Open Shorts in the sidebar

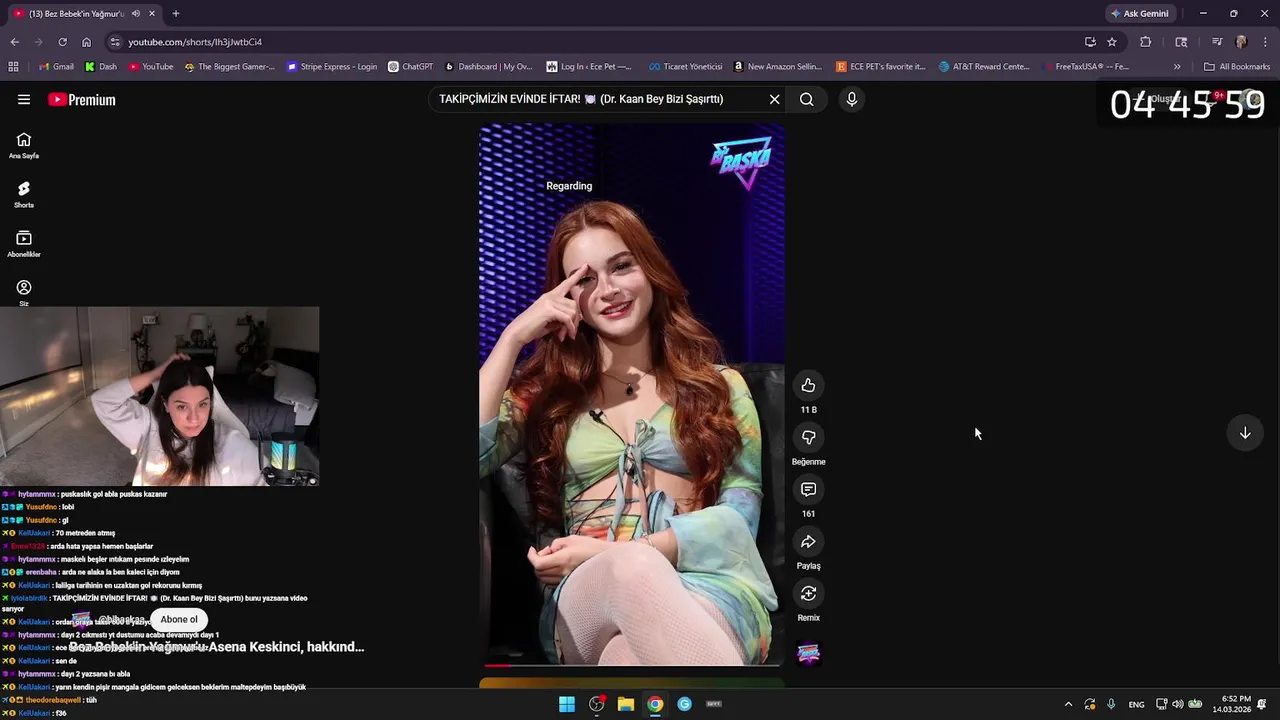(24, 194)
